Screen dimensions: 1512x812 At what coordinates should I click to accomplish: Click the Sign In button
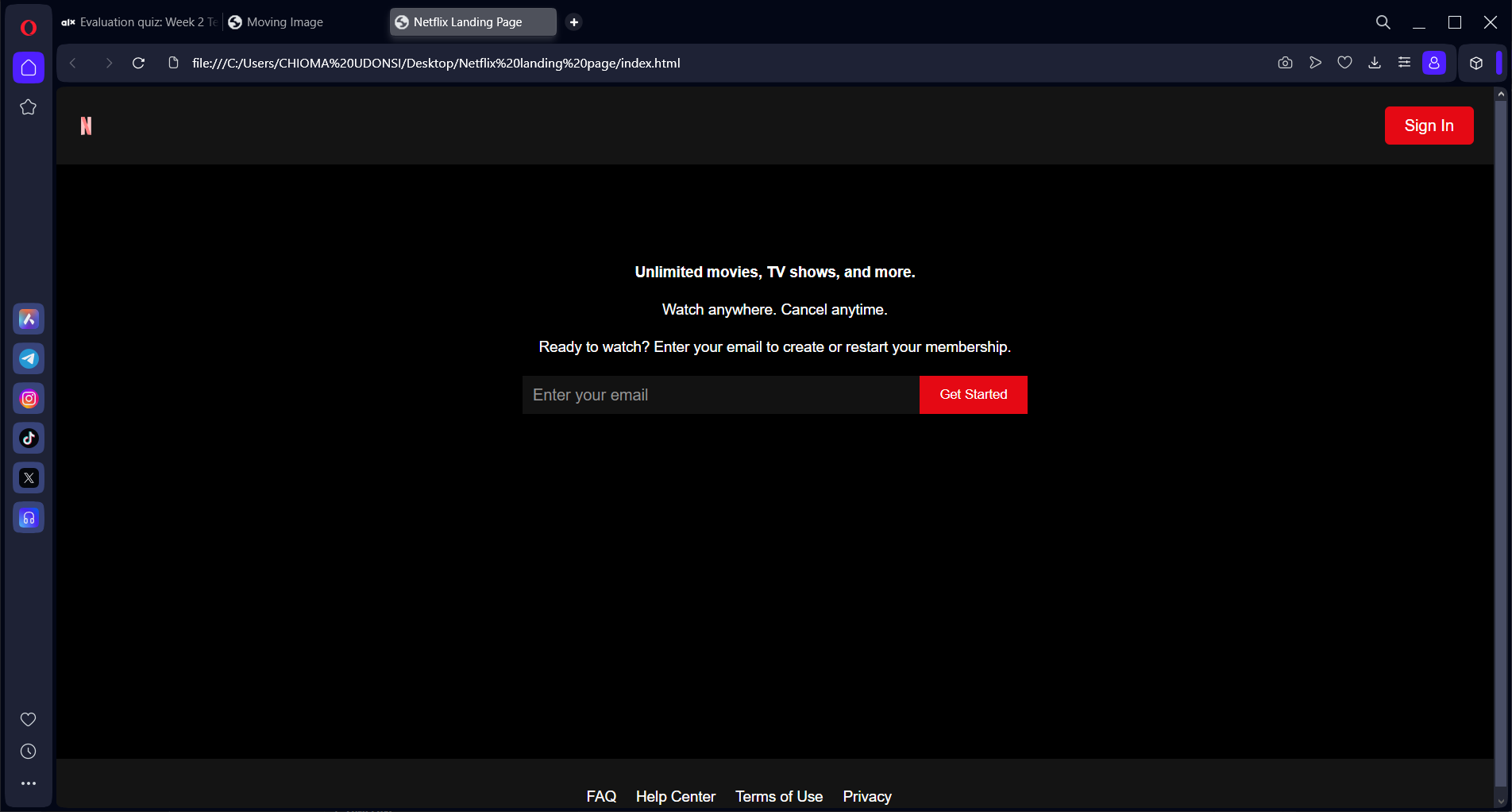point(1428,125)
